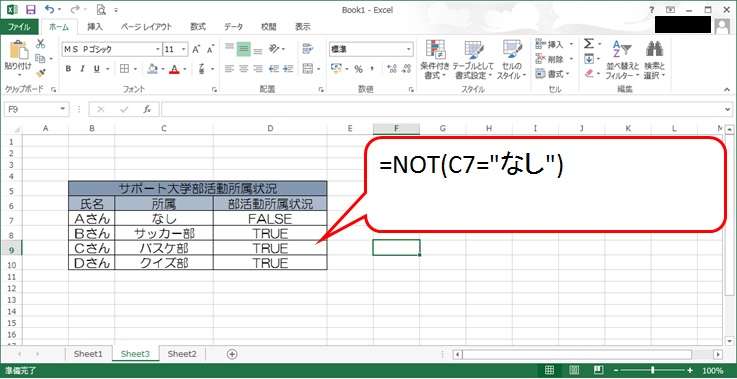This screenshot has width=737, height=379.
Task: Toggle Italic formatting
Action: tap(82, 69)
